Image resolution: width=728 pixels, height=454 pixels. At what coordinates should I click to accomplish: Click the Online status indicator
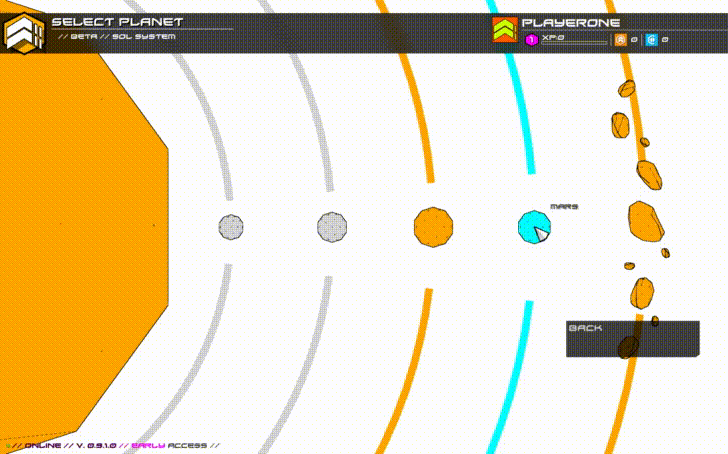pos(42,445)
